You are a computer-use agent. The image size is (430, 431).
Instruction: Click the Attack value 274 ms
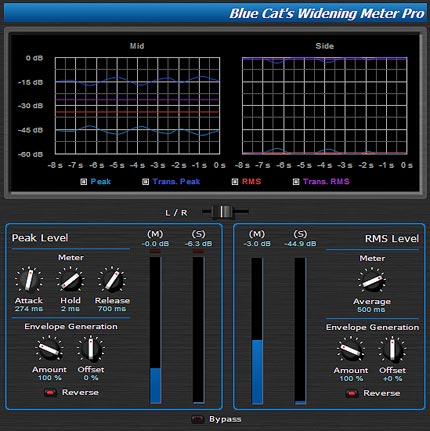(29, 309)
